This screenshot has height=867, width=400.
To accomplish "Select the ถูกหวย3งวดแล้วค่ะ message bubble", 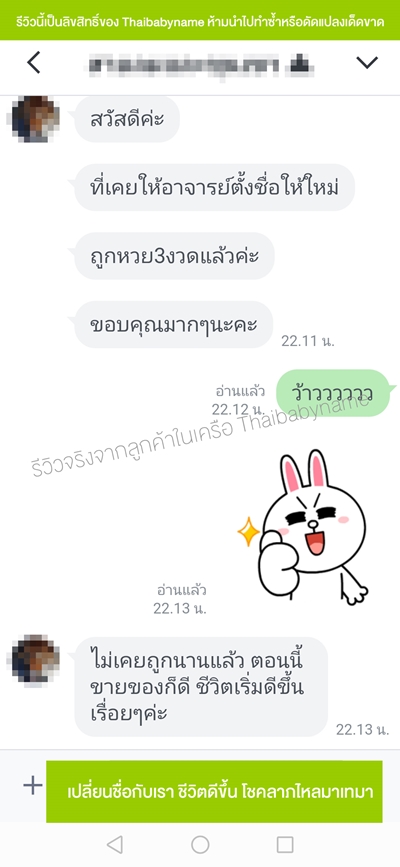I will click(174, 256).
